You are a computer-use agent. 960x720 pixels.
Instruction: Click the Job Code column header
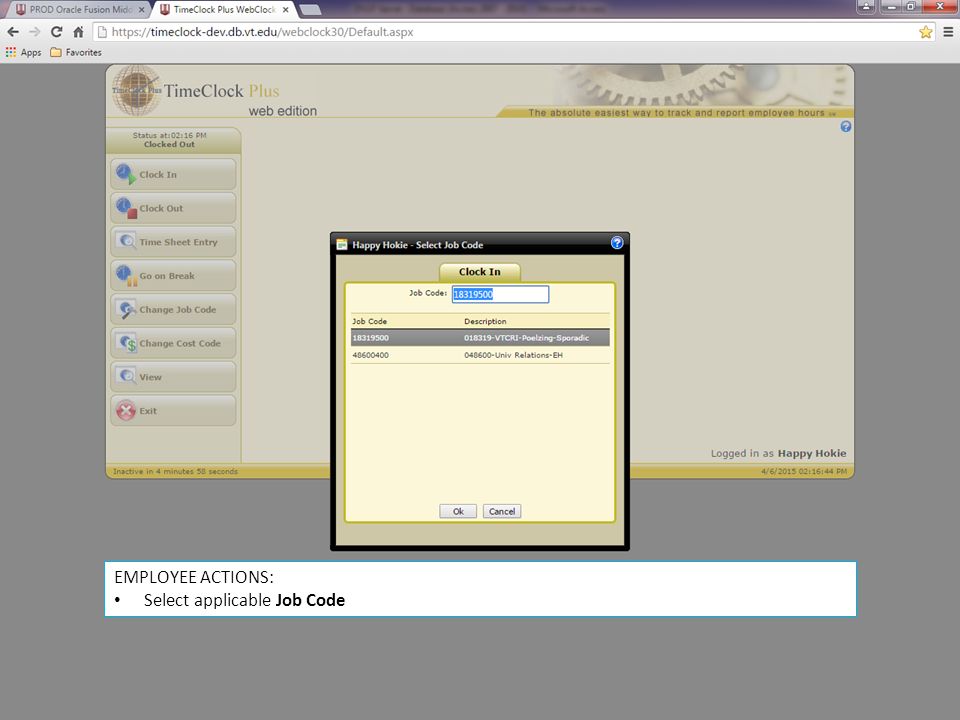pos(369,321)
